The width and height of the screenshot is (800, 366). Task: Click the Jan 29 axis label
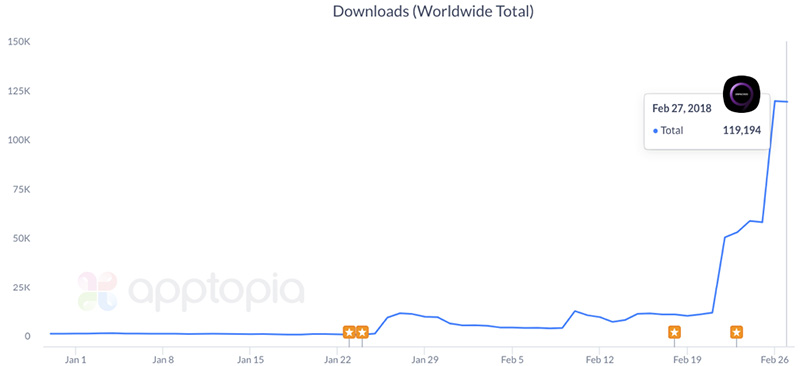(424, 359)
